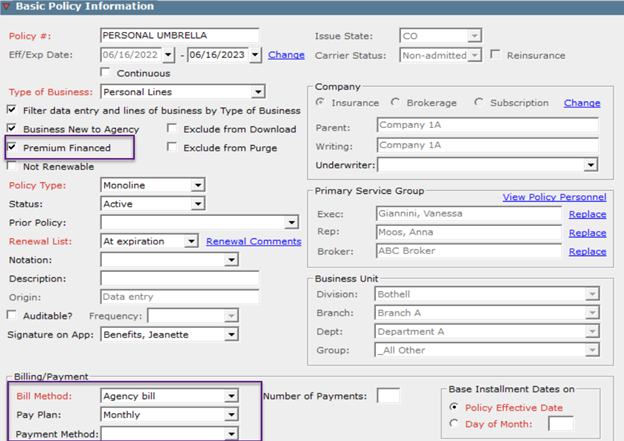Click Replace link for Broker
624x441 pixels.
(587, 252)
